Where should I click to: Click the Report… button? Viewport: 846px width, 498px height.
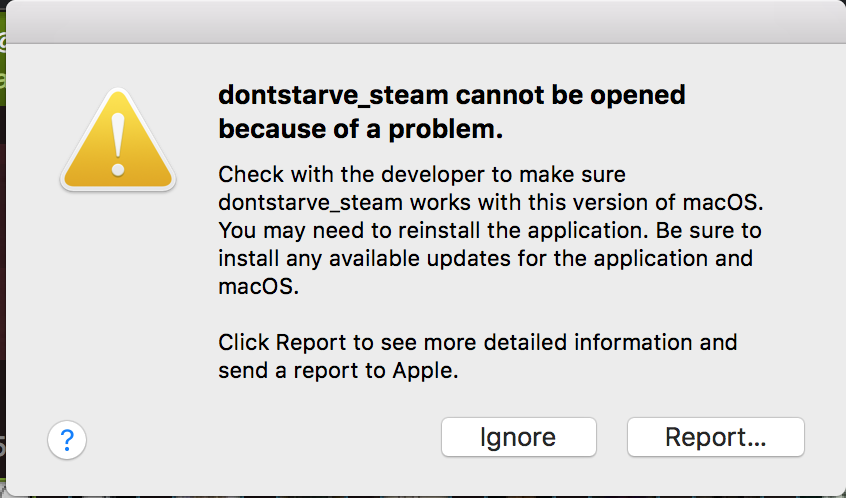click(x=715, y=437)
